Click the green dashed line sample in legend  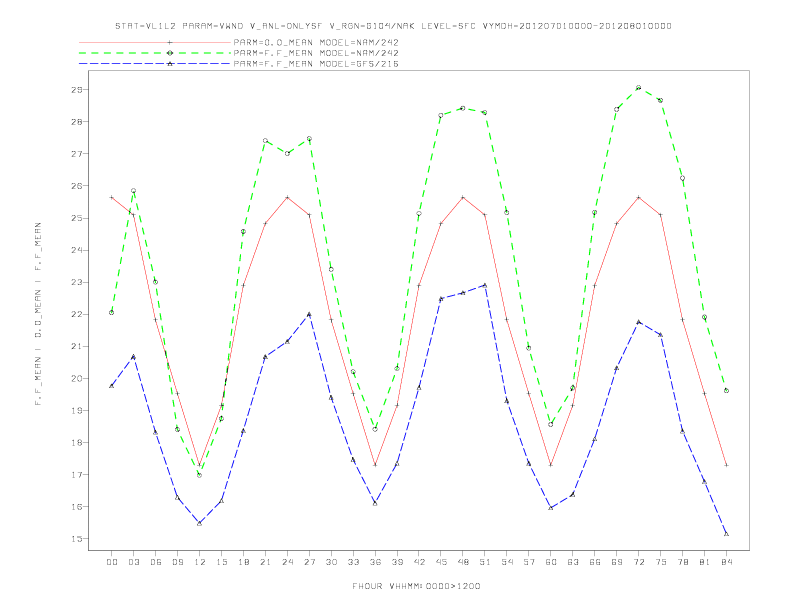(x=155, y=53)
